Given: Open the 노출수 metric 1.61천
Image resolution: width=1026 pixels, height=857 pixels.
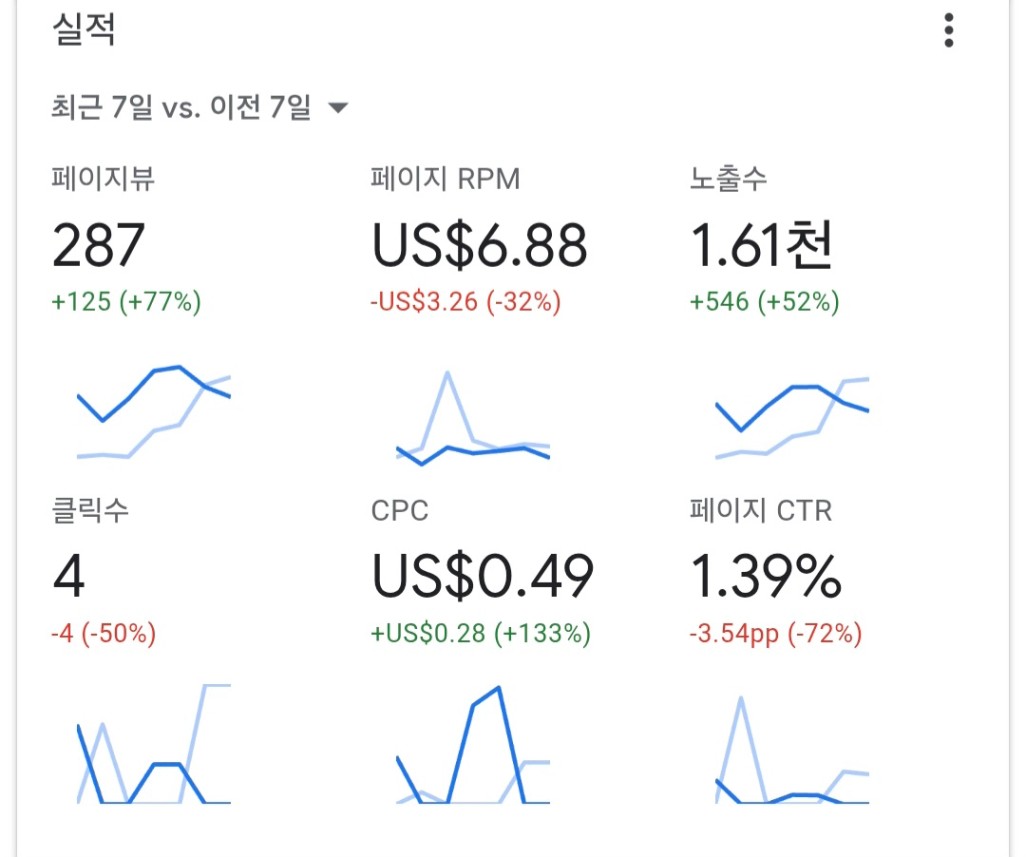Looking at the screenshot, I should 761,245.
